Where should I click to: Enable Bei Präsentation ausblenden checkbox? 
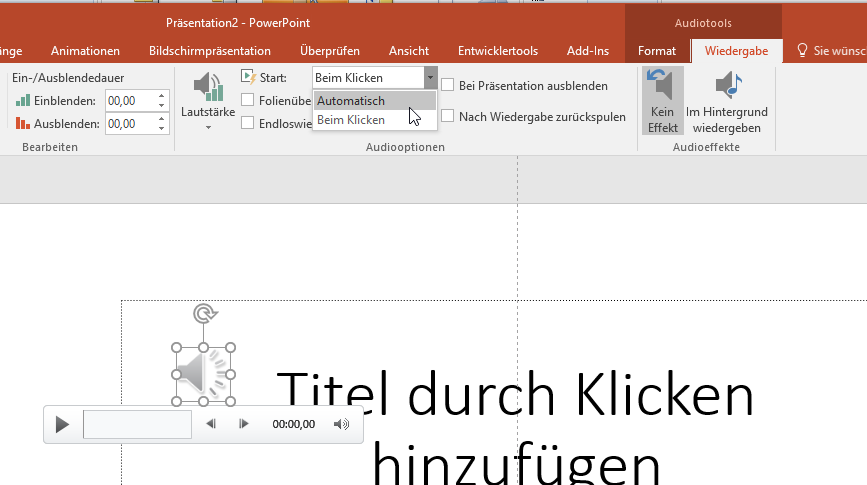pos(448,85)
